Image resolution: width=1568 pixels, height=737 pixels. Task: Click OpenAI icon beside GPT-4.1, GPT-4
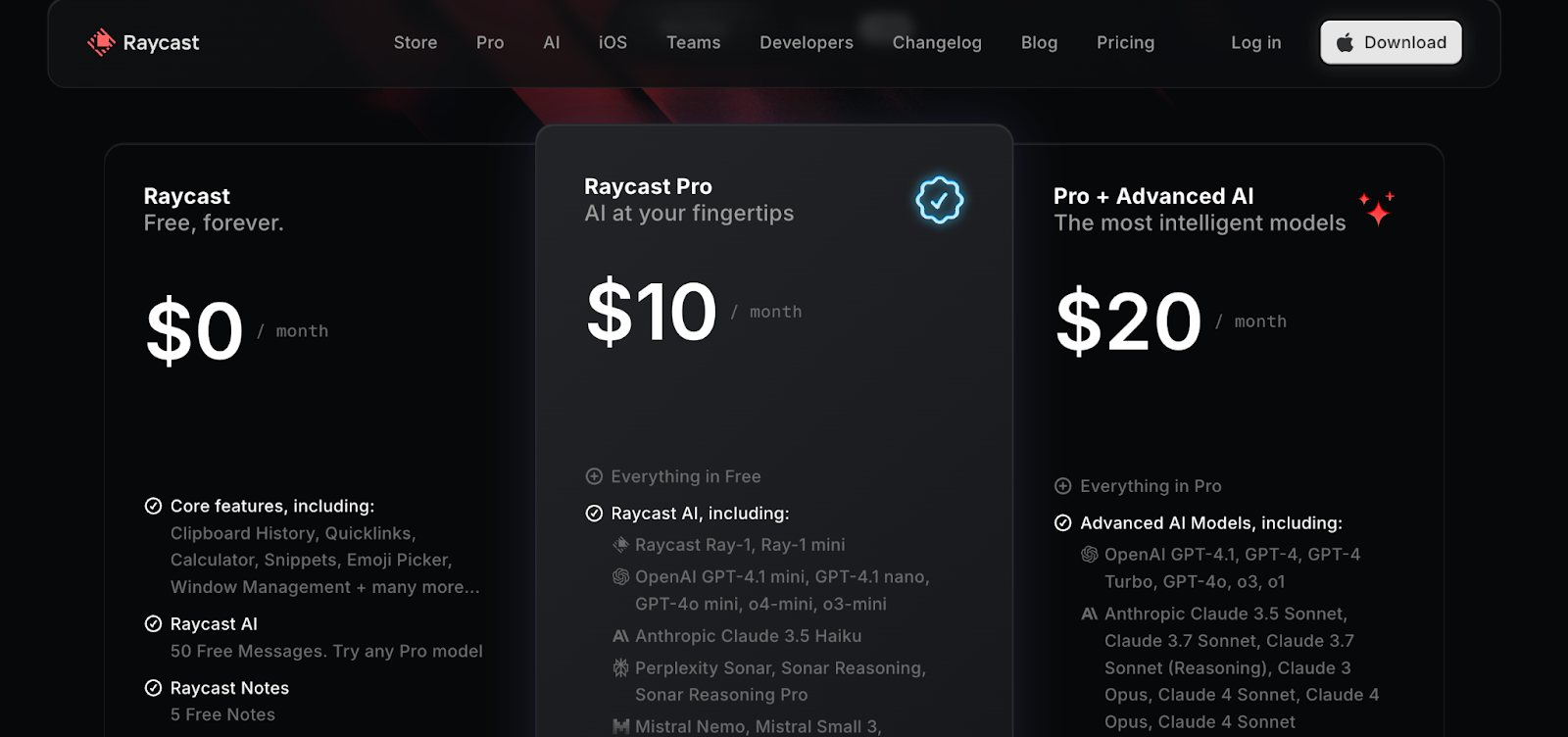point(1089,555)
